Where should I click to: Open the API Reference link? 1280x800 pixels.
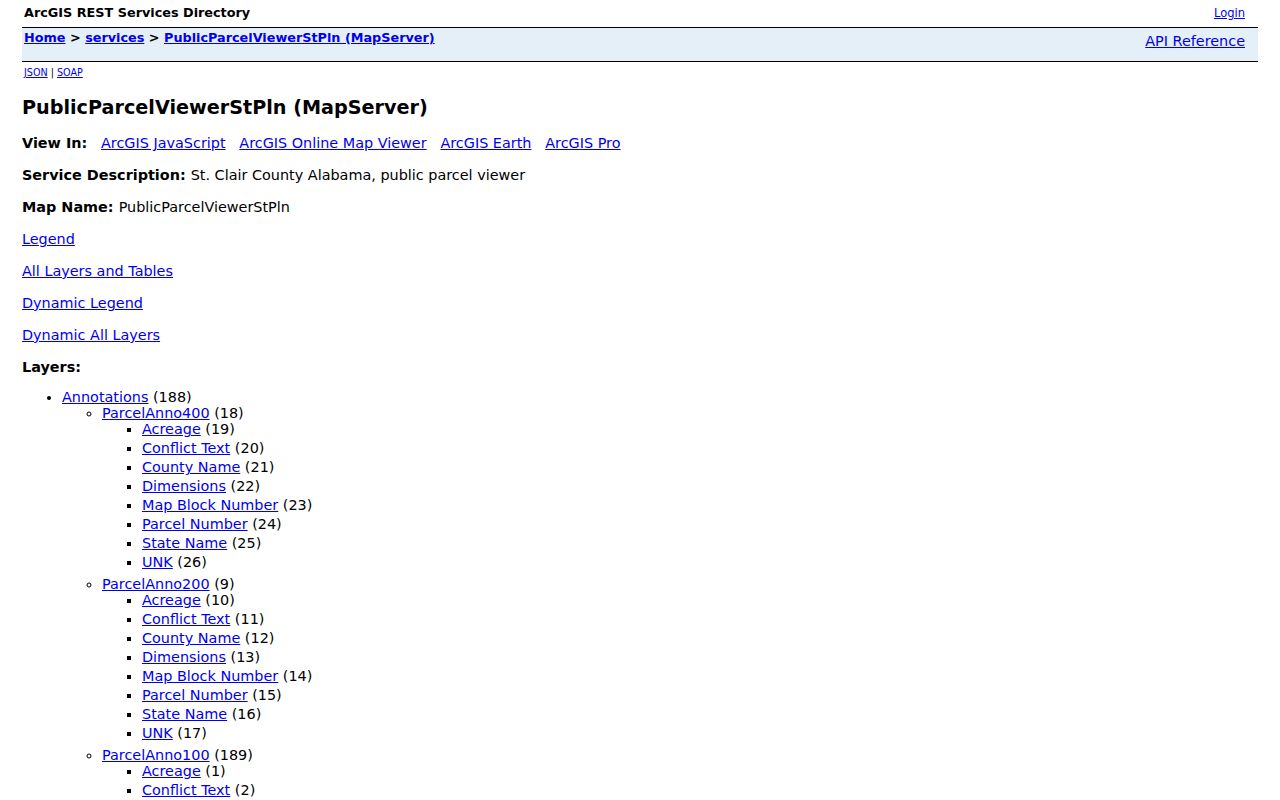pyautogui.click(x=1195, y=41)
